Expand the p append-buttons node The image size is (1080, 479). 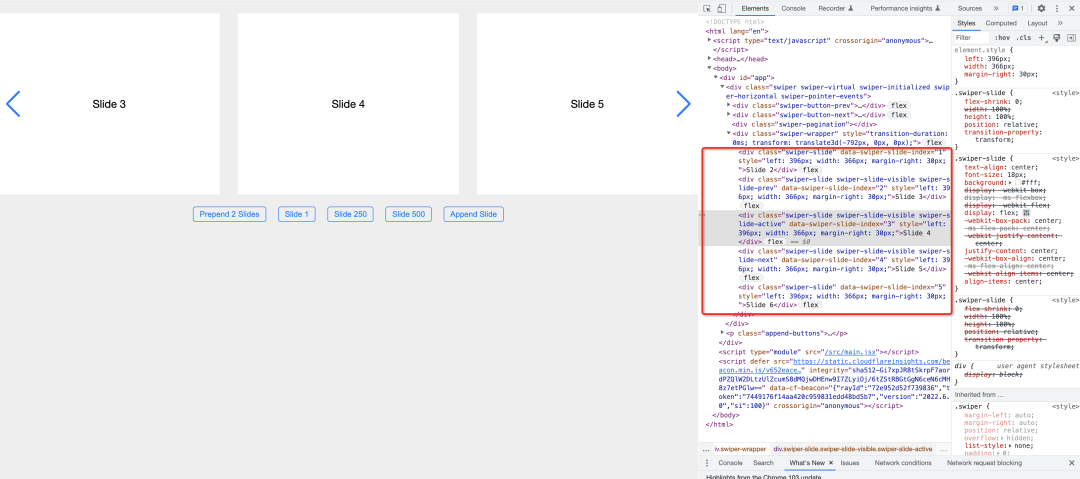pos(723,333)
